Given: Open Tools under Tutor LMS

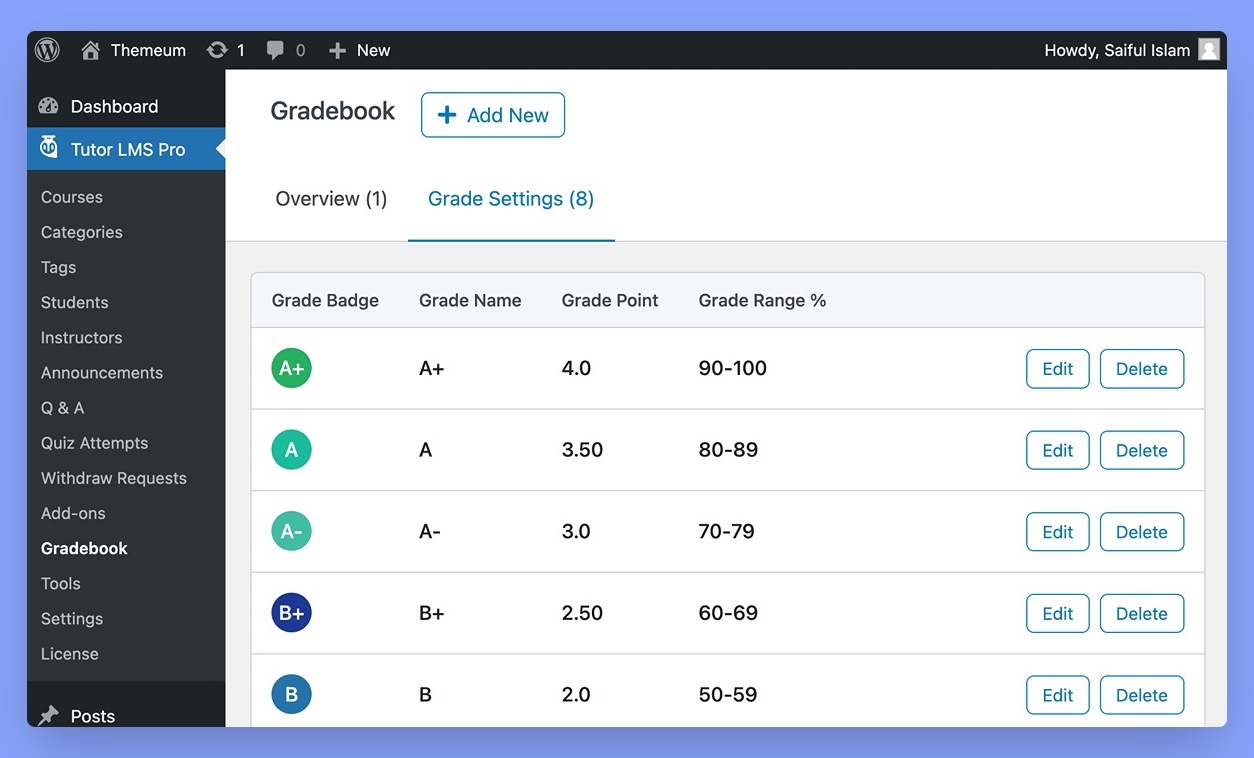Looking at the screenshot, I should click(x=61, y=583).
